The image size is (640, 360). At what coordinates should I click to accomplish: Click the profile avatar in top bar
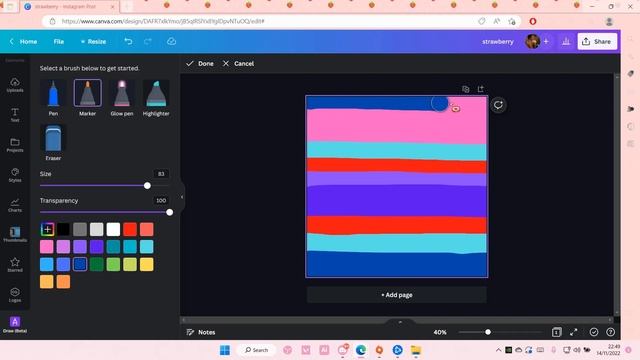532,41
